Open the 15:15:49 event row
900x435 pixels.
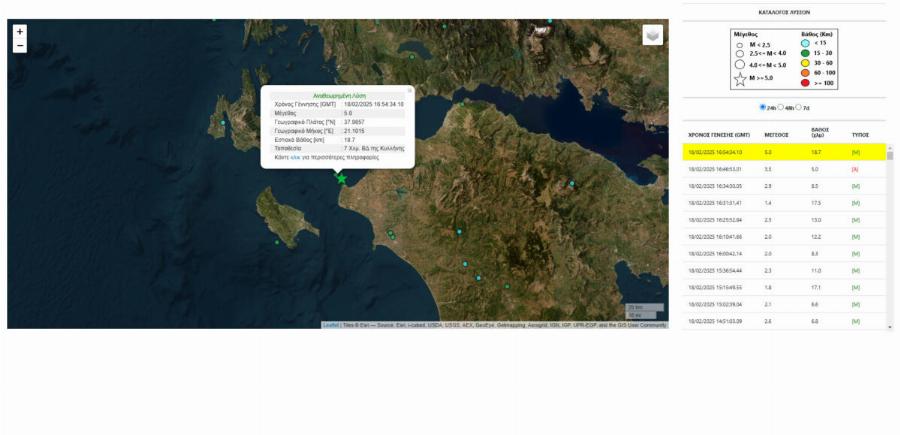(784, 287)
